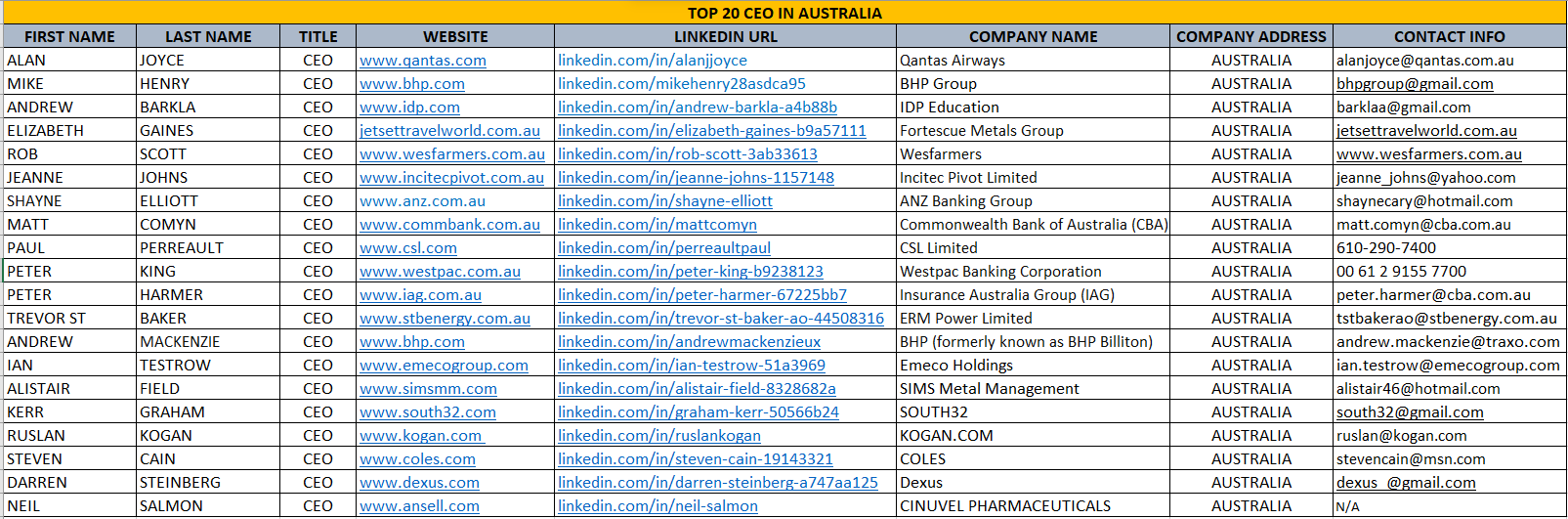
Task: Select the Commonwealth Bank of Australia (CBA) cell
Action: coord(1034,225)
